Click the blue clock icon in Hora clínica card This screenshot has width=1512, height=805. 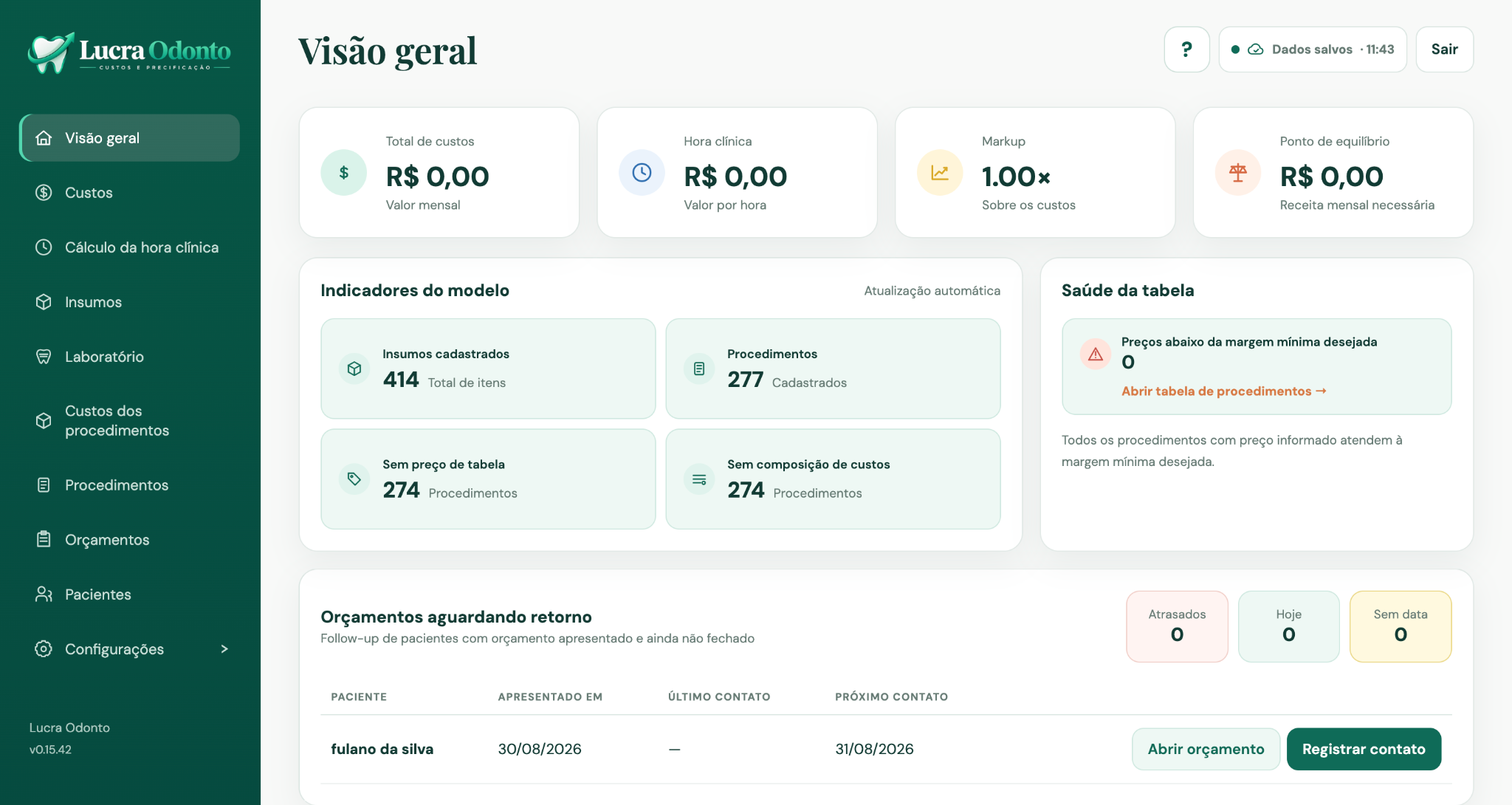point(642,173)
